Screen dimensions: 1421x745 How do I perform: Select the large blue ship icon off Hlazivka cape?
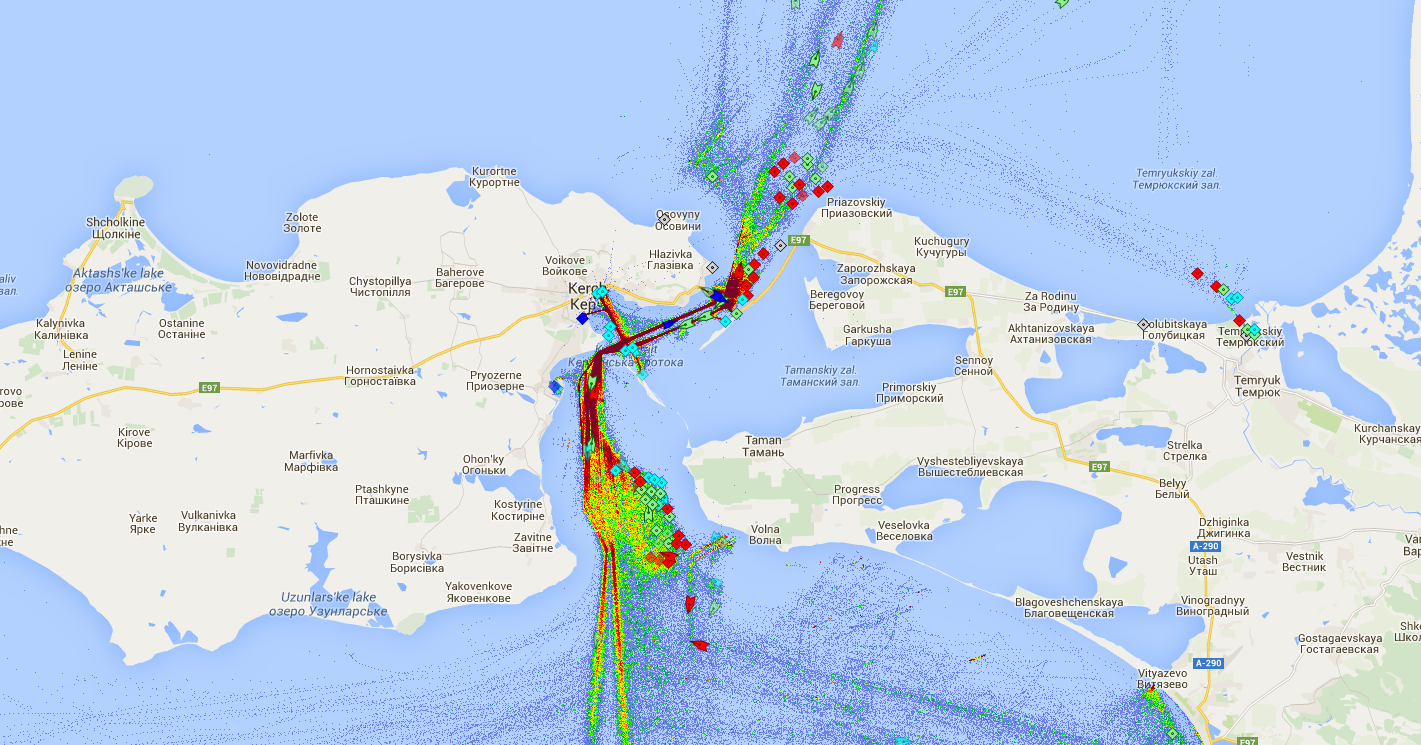pyautogui.click(x=718, y=296)
